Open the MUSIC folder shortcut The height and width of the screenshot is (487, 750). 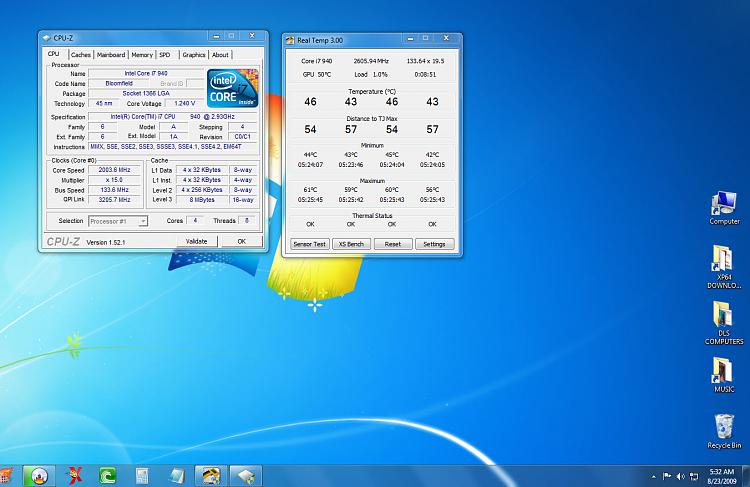[x=724, y=375]
